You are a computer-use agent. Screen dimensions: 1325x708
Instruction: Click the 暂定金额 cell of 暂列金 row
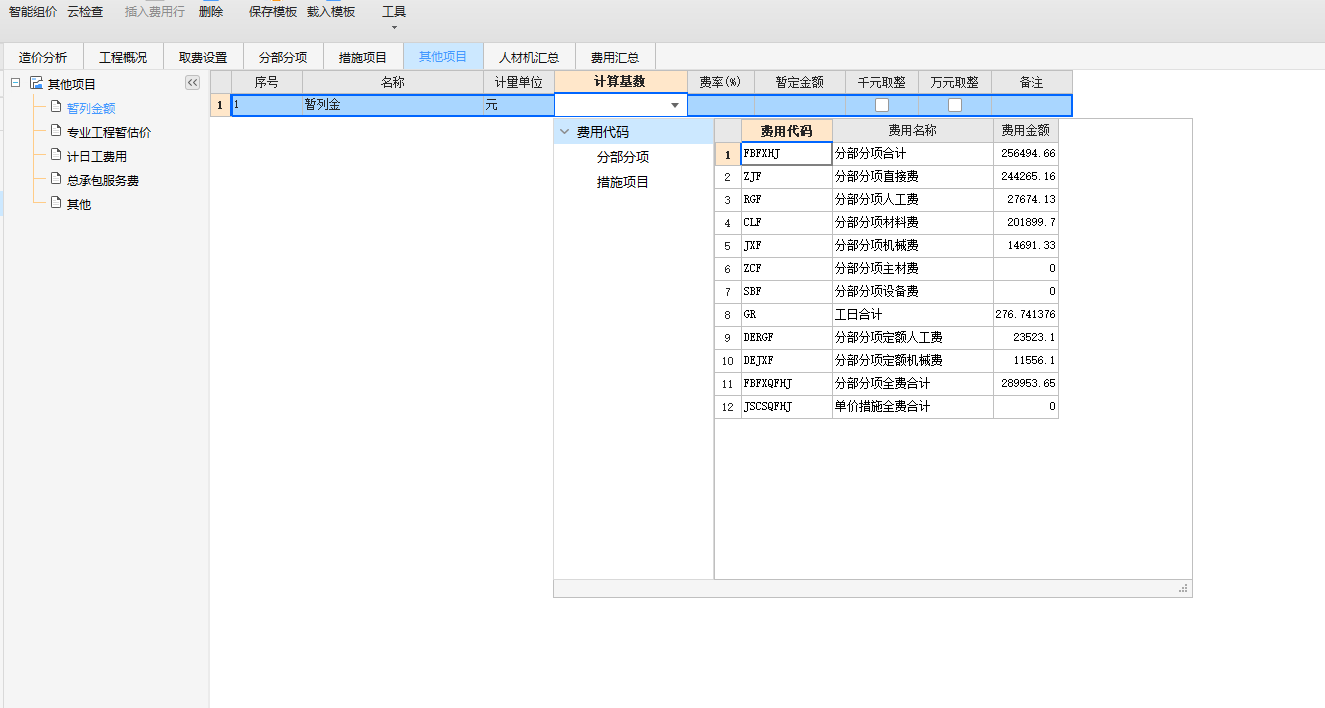click(800, 105)
